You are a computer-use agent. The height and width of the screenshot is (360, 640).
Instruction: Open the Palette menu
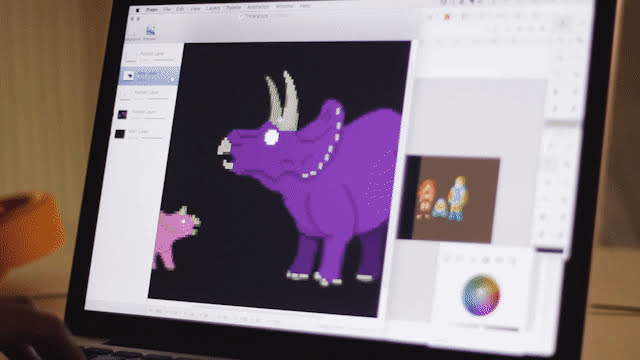[x=233, y=8]
